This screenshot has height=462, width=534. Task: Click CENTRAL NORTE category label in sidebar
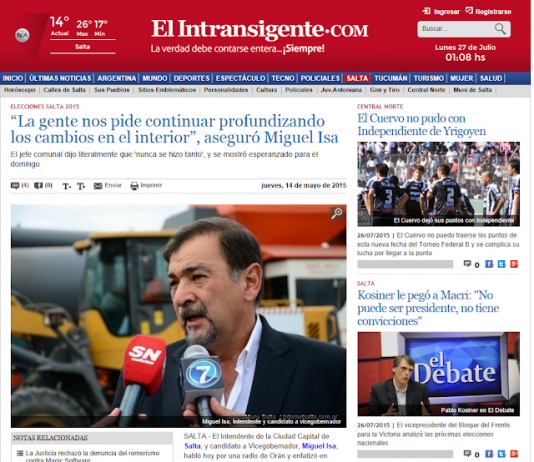coord(380,107)
